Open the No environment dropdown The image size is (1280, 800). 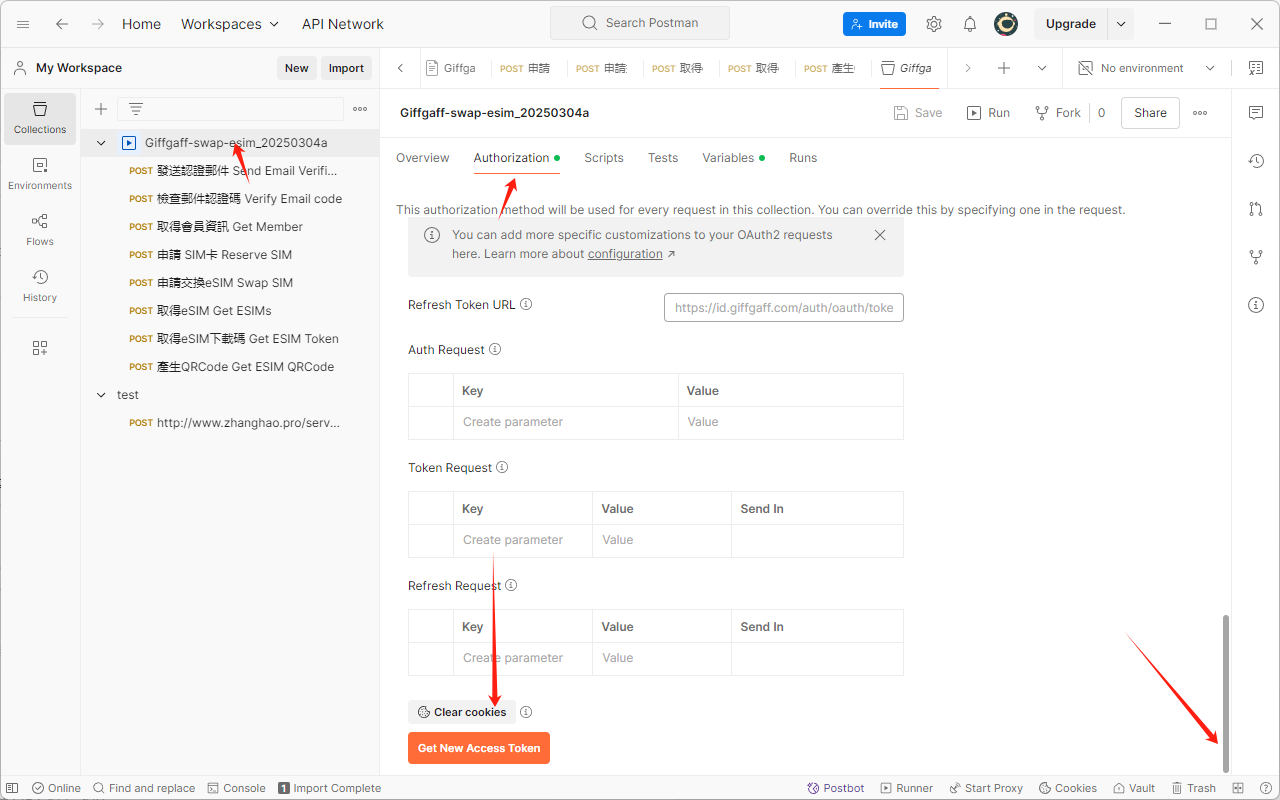[x=1146, y=68]
